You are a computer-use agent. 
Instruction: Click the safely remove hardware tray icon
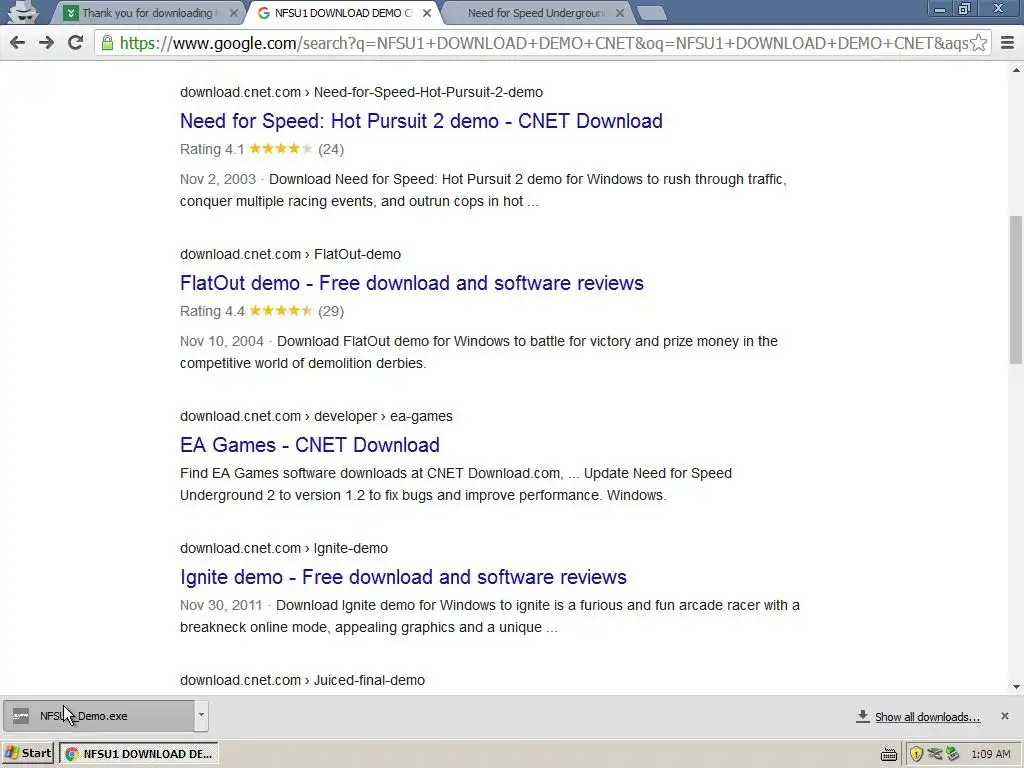tap(953, 754)
